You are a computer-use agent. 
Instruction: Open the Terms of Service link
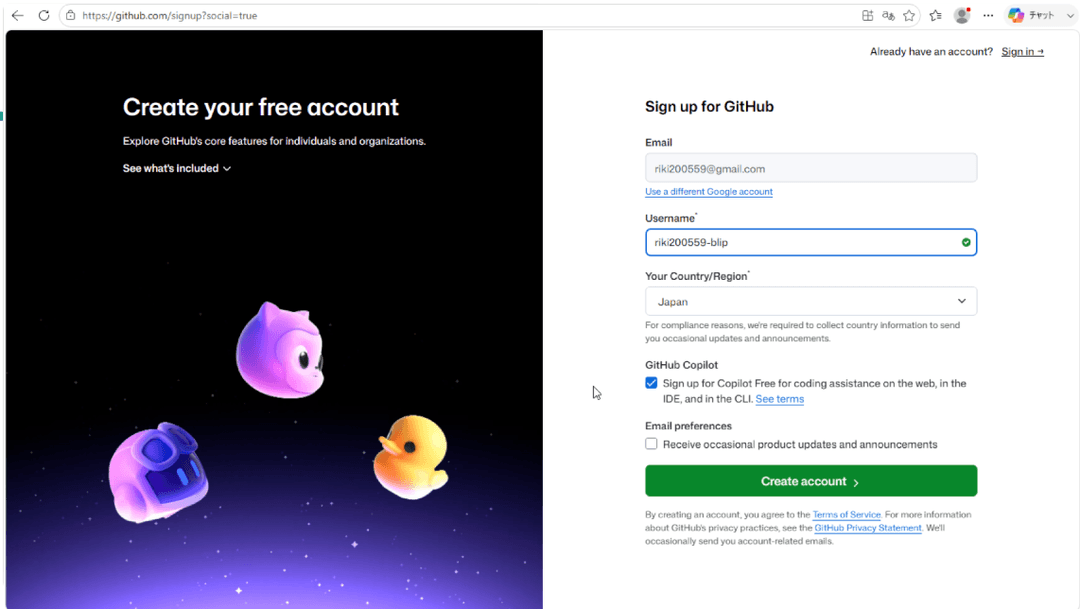click(x=847, y=515)
